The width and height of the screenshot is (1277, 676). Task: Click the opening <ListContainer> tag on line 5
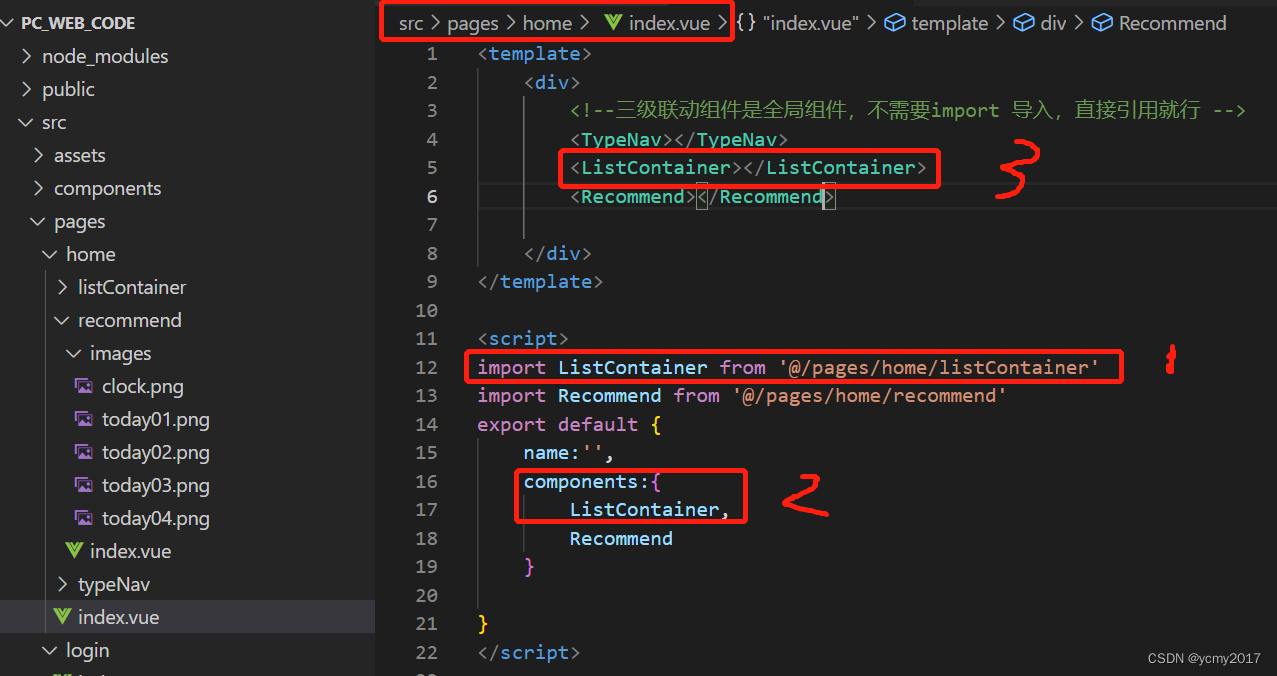656,167
